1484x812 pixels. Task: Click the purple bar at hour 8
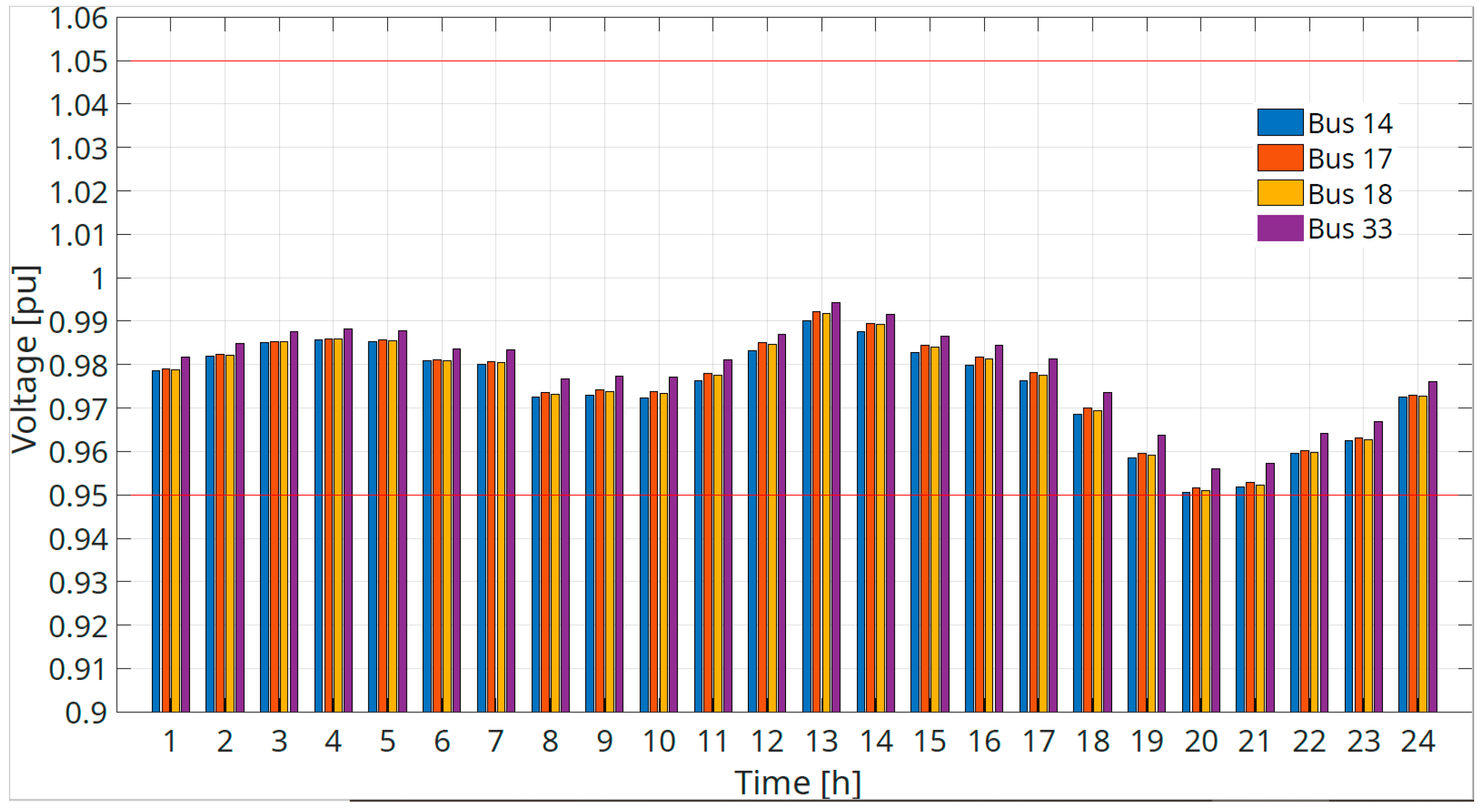click(565, 545)
